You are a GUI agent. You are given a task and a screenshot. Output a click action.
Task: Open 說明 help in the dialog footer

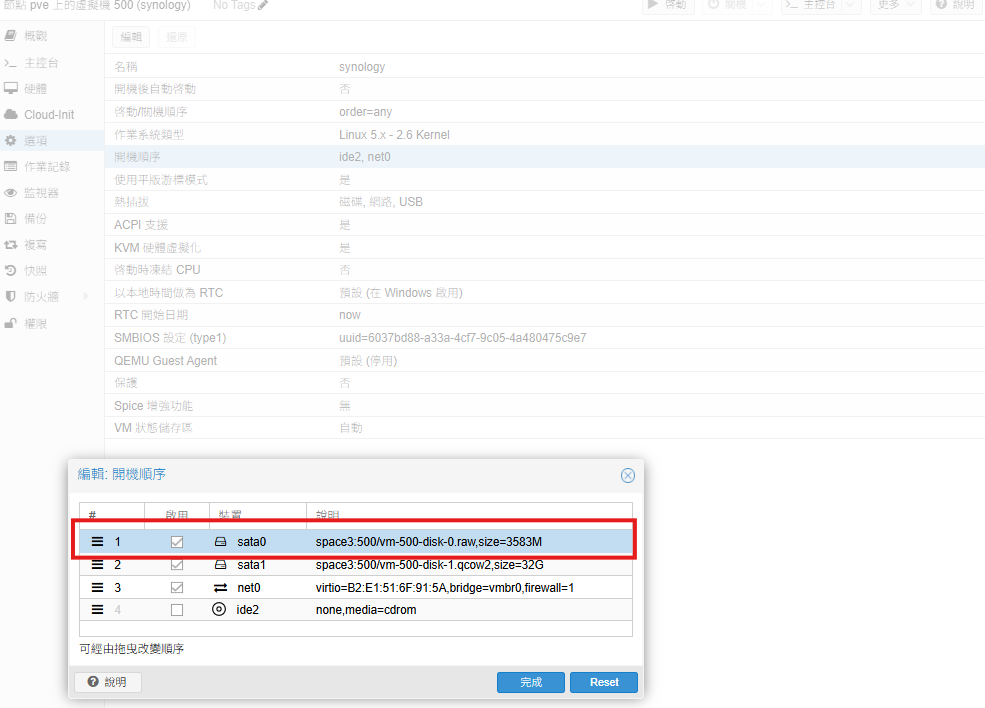108,682
